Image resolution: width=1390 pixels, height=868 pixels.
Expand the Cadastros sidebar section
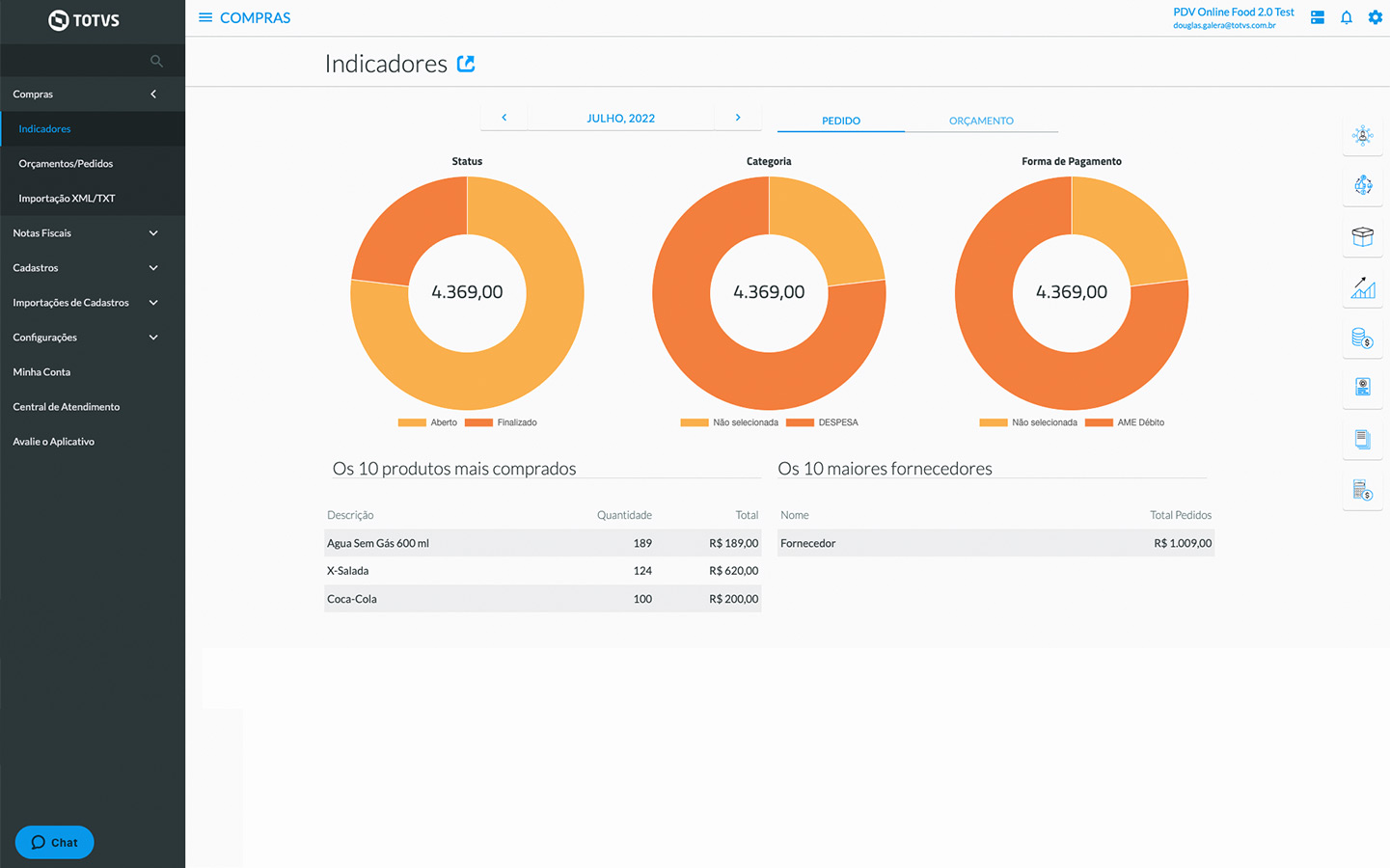tap(85, 268)
